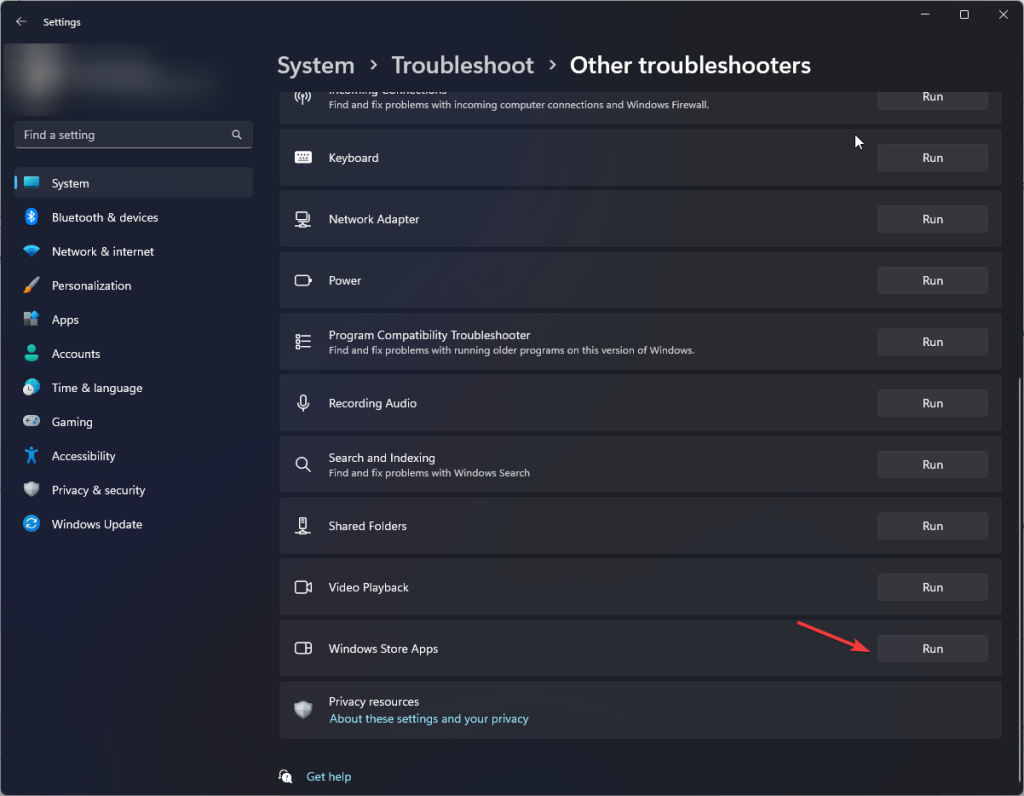Click the Network Adapter monitor icon

coord(302,218)
